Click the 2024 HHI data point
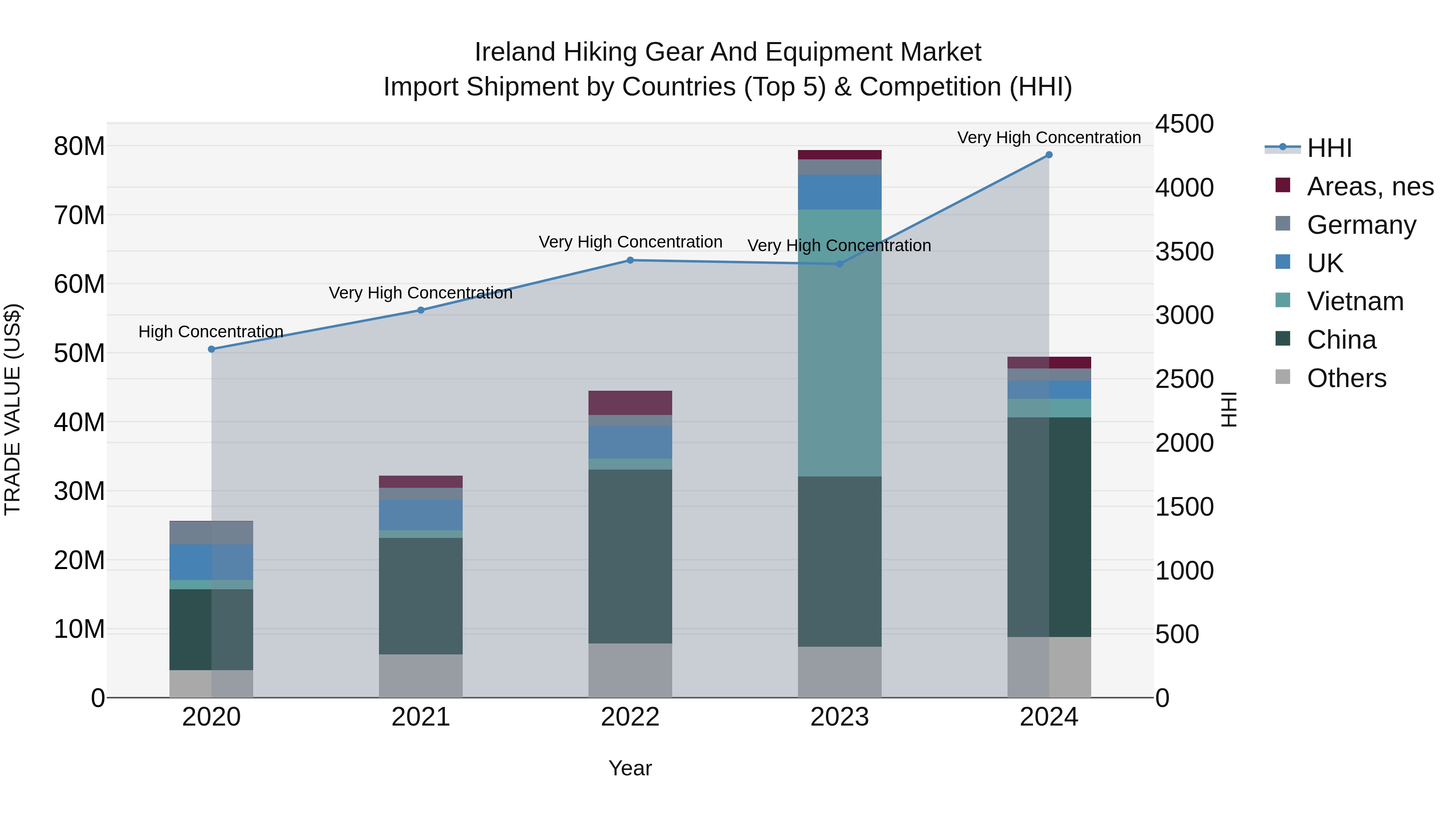1456x819 pixels. click(x=1049, y=155)
